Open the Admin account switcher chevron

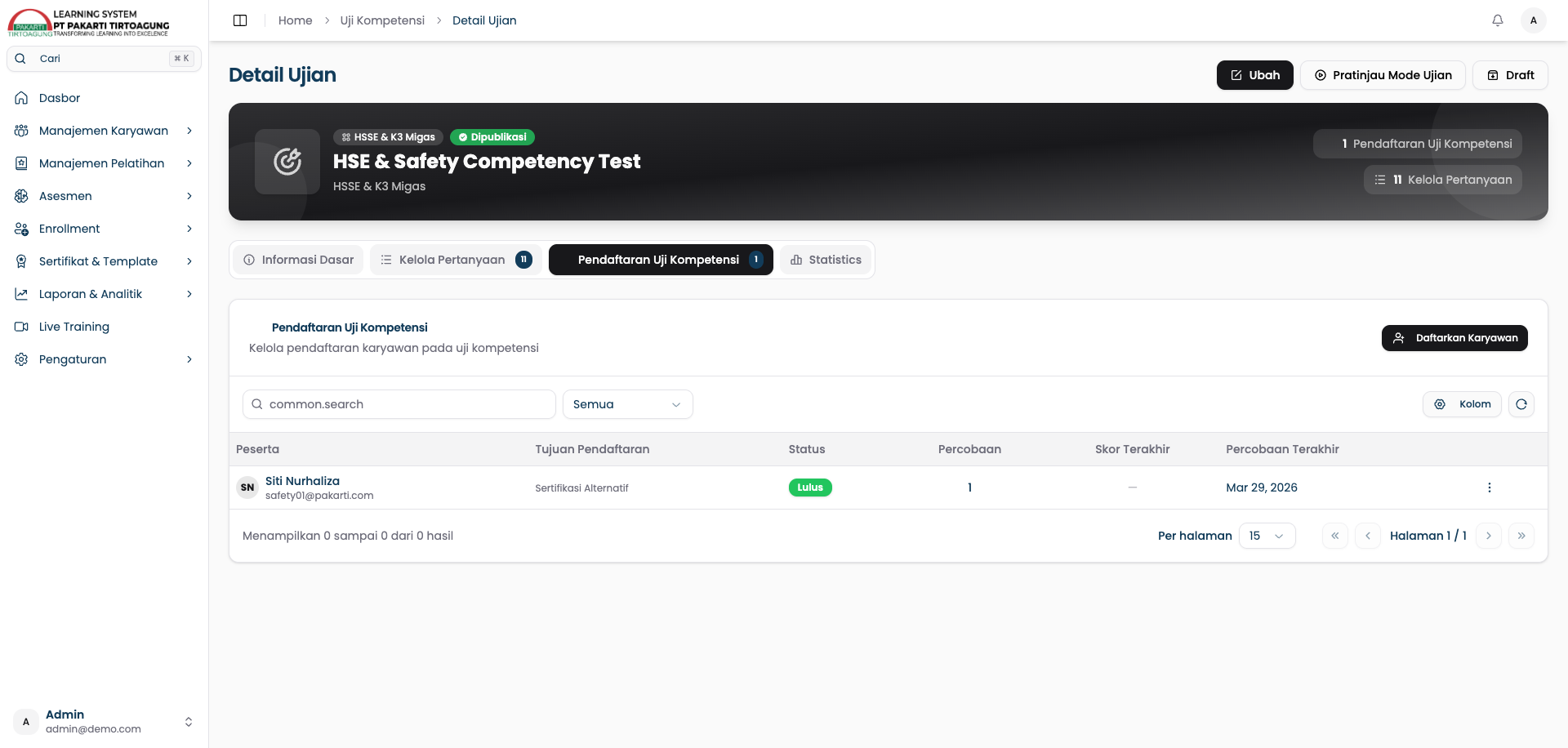[x=189, y=722]
